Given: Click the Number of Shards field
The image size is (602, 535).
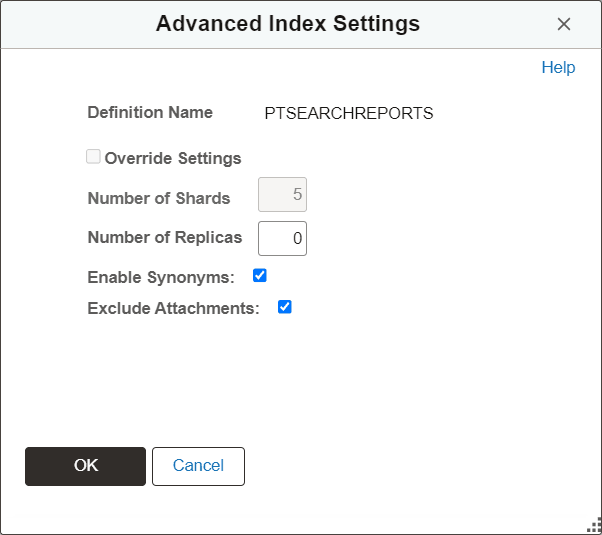Looking at the screenshot, I should click(282, 194).
